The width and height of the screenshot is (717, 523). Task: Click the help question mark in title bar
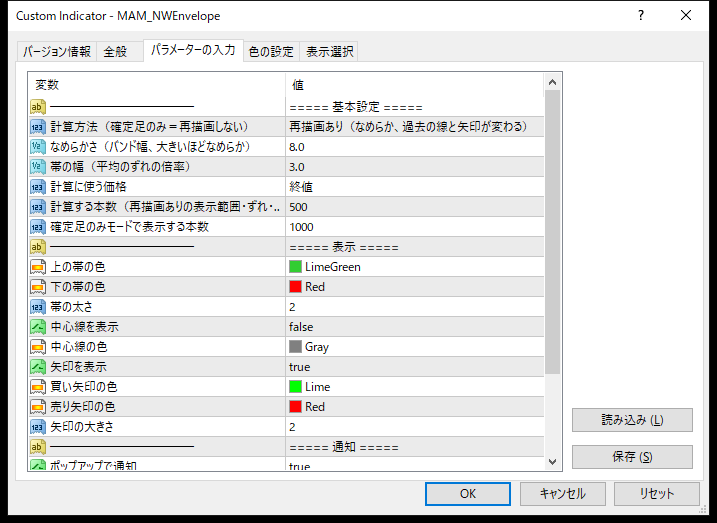(x=641, y=16)
